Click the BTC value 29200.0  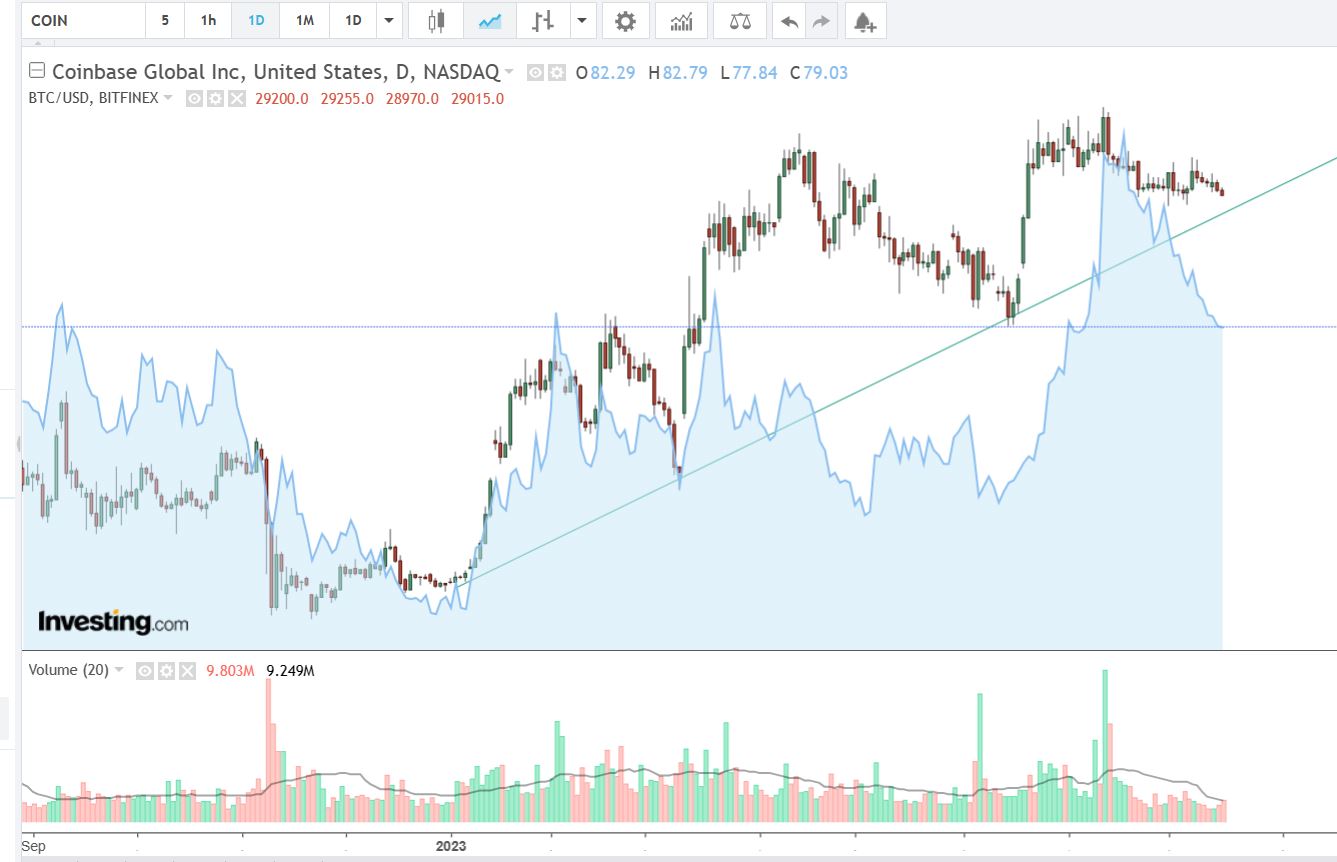(283, 98)
